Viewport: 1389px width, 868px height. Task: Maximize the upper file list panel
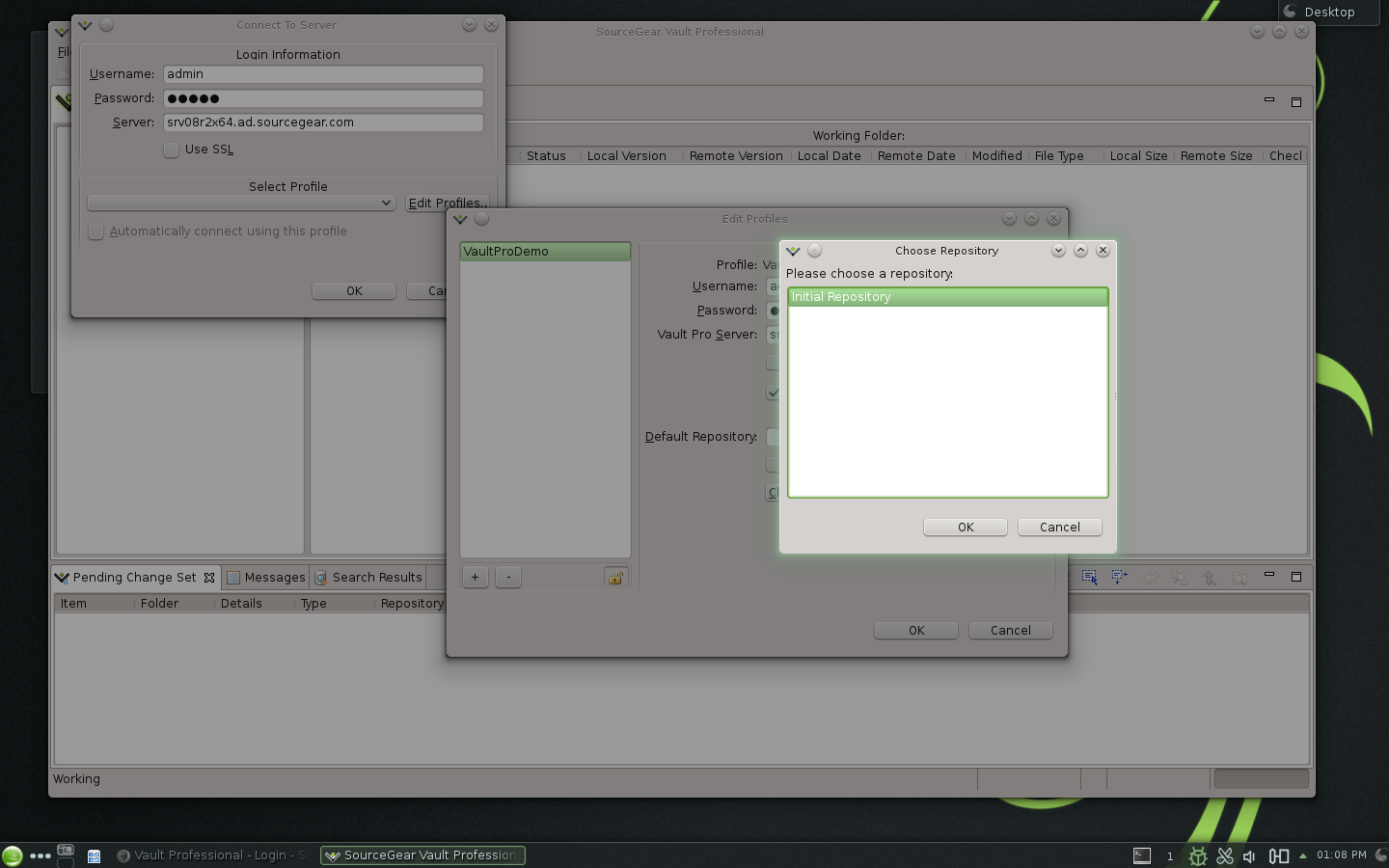pos(1296,101)
